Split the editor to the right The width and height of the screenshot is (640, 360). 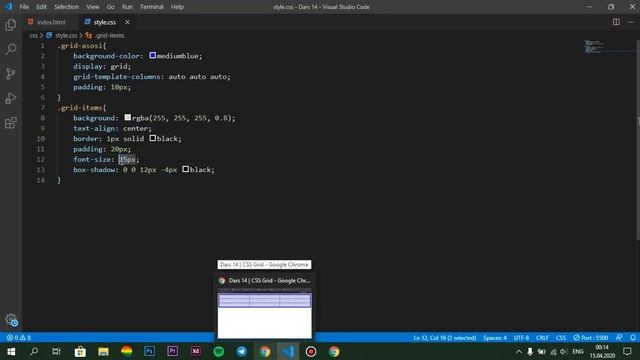pos(616,22)
